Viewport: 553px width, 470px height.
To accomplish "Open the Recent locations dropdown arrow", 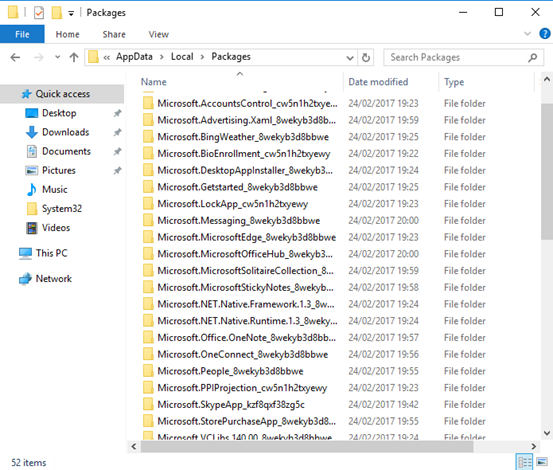I will click(57, 57).
